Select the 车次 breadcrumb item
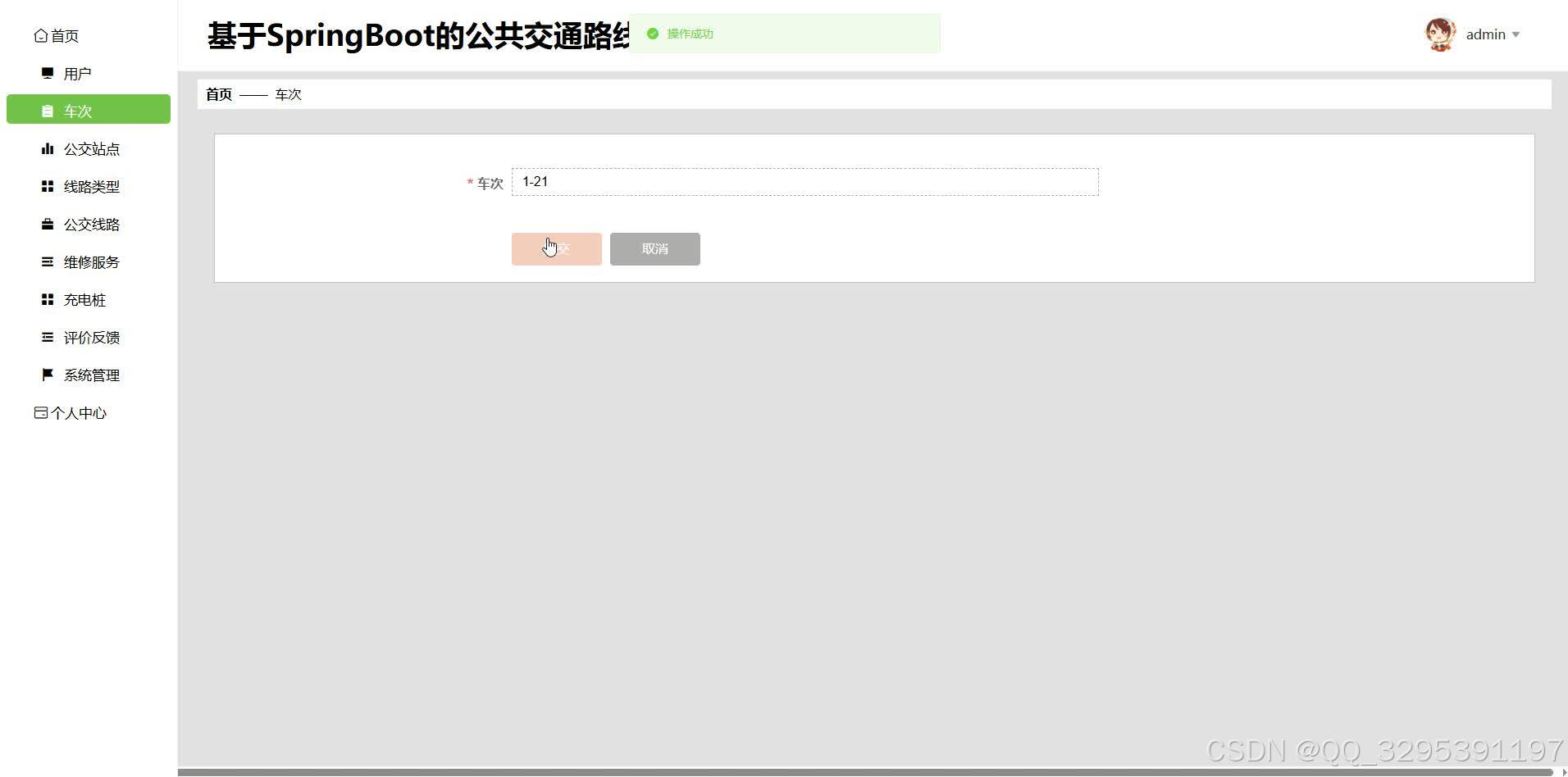Viewport: 1568px width, 777px height. 288,94
